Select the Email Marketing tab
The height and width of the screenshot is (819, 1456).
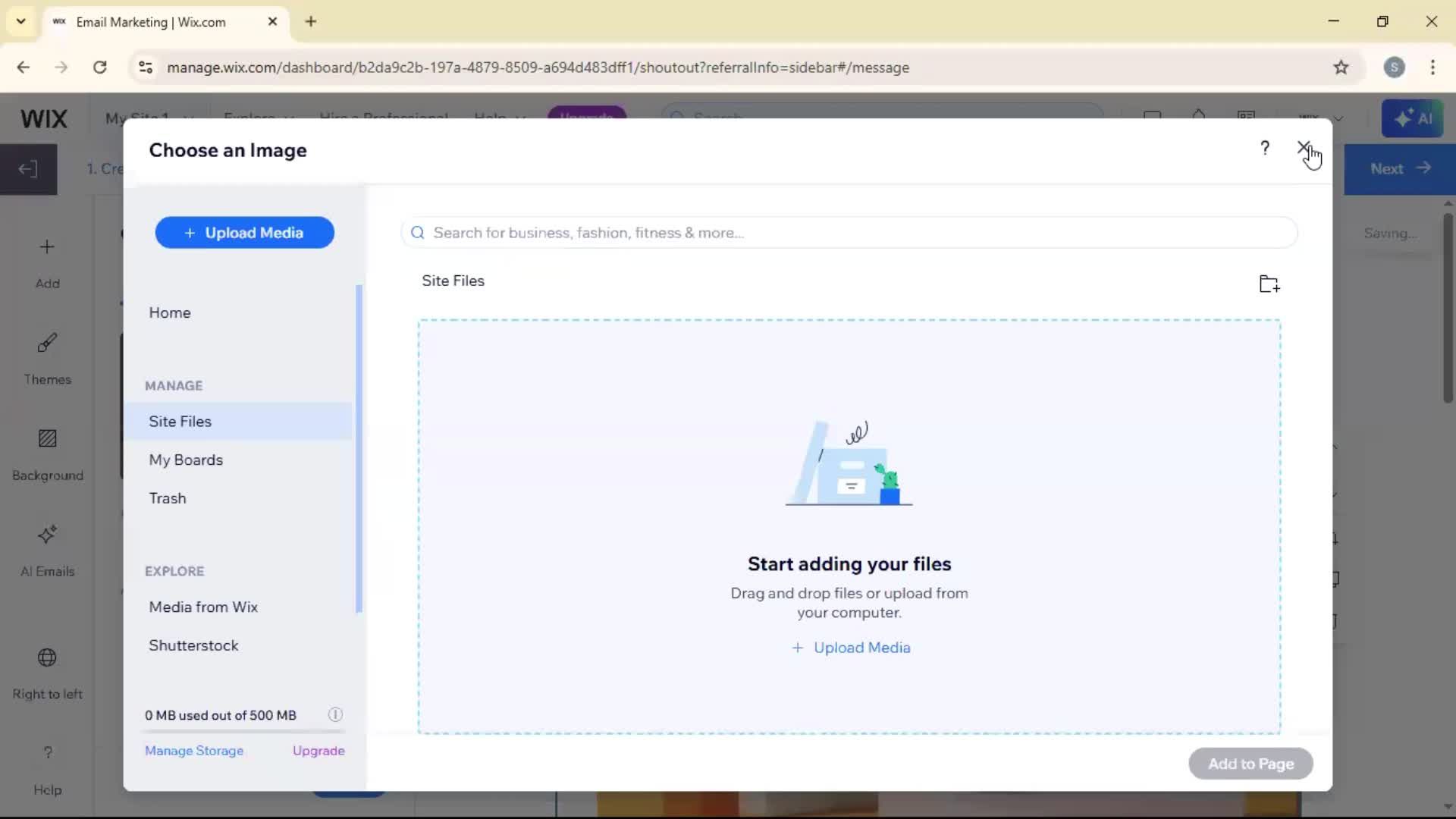coord(165,22)
